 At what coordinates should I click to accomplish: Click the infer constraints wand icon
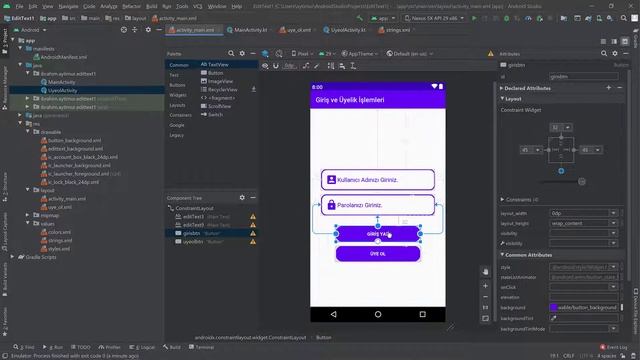click(317, 66)
